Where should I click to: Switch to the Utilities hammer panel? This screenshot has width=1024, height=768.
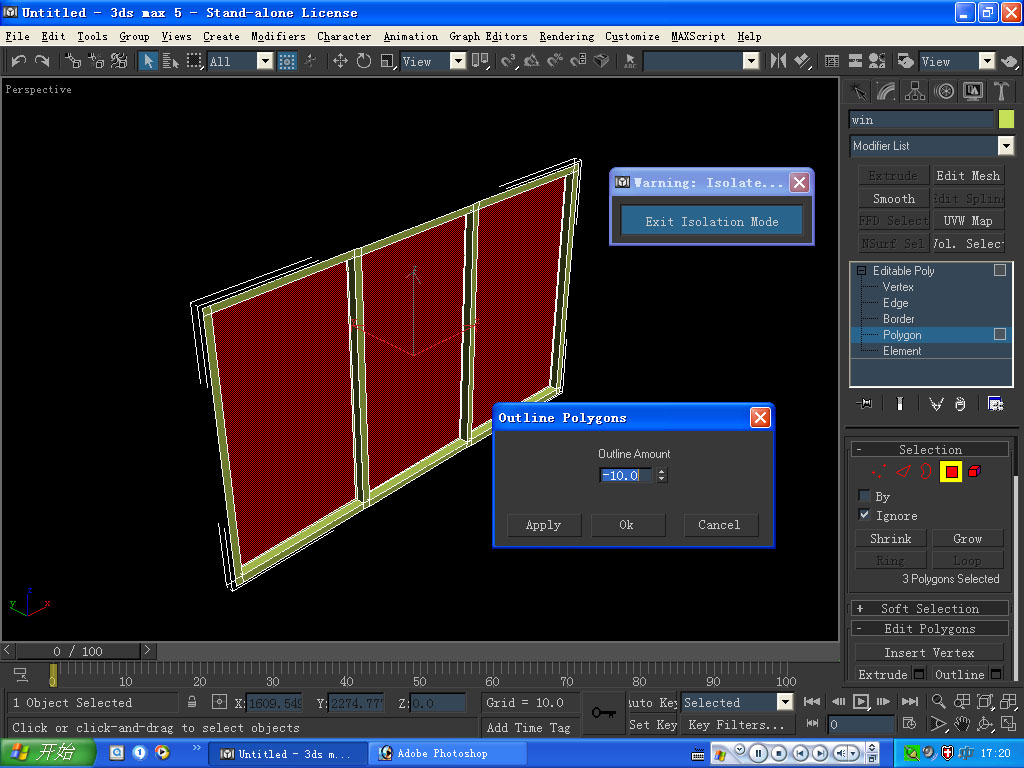point(1002,91)
